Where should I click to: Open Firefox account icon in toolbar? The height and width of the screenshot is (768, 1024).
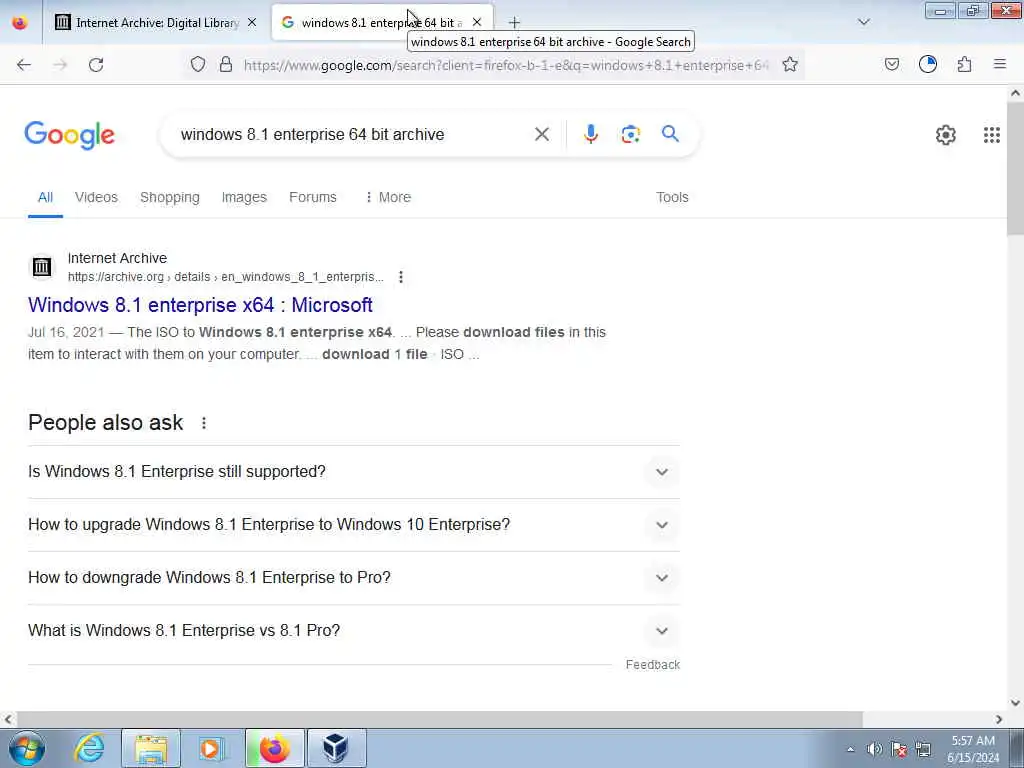tap(928, 64)
